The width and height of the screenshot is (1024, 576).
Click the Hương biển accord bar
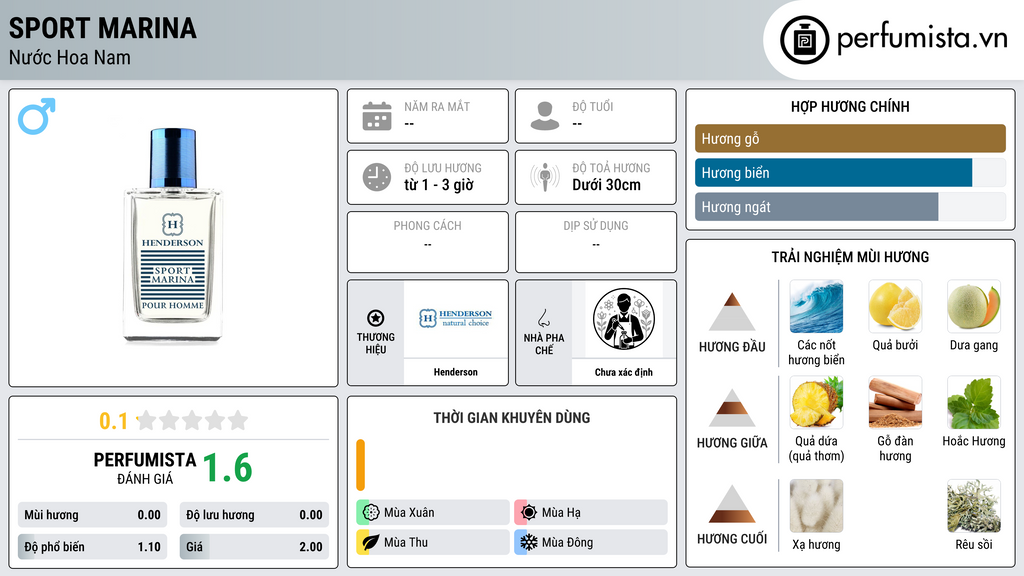tap(850, 172)
